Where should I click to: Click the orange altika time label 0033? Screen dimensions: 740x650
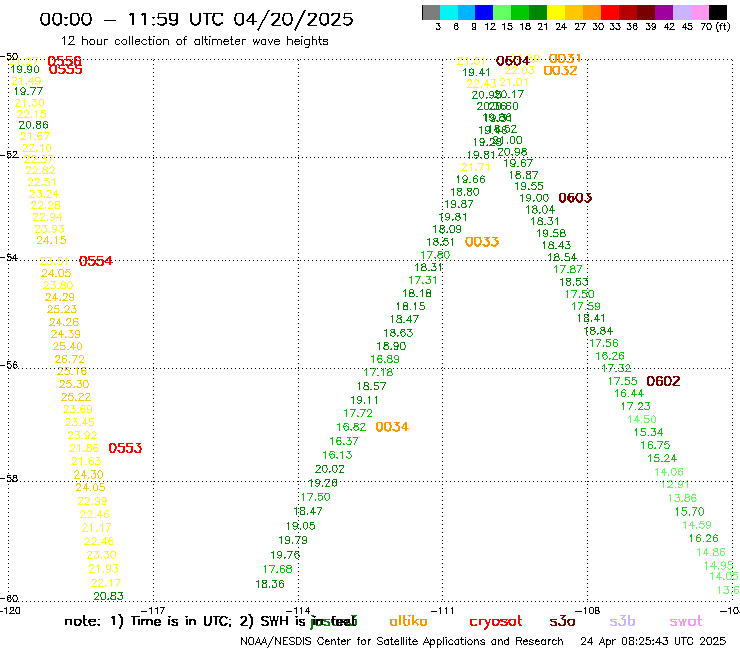pos(482,242)
